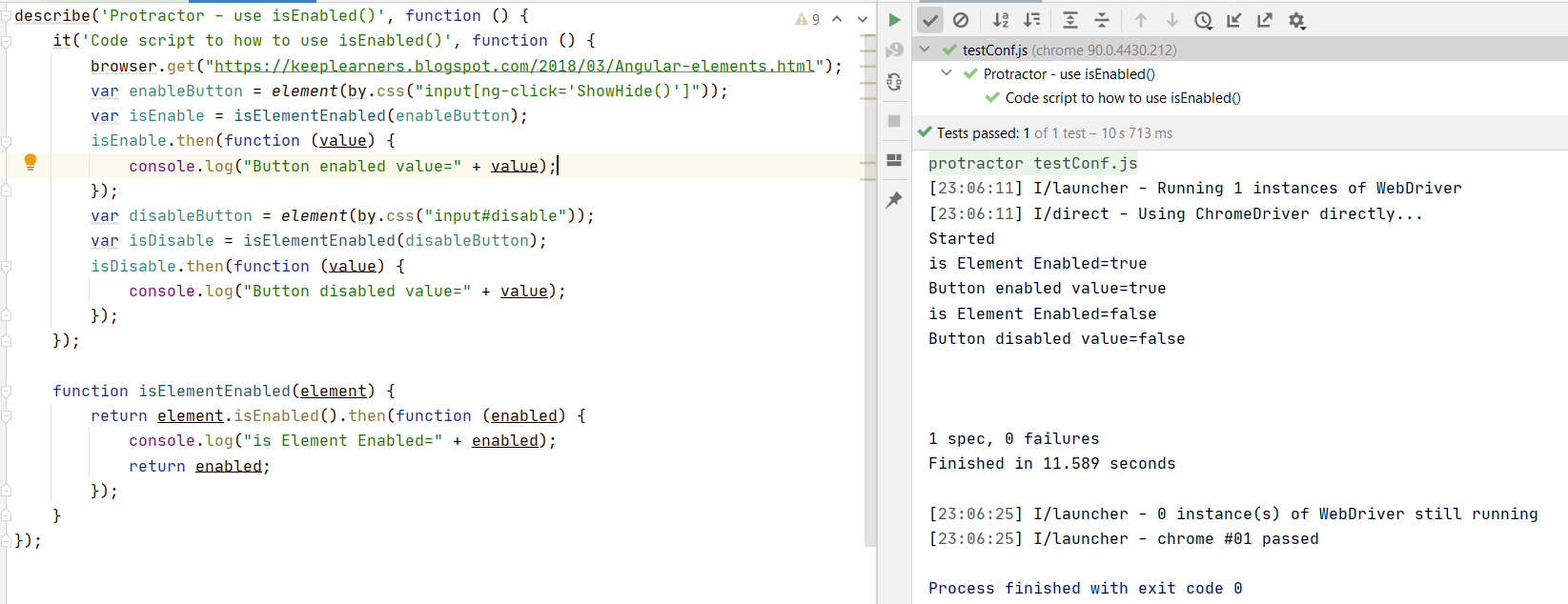Click the 'return enabled;' code line

[x=199, y=466]
